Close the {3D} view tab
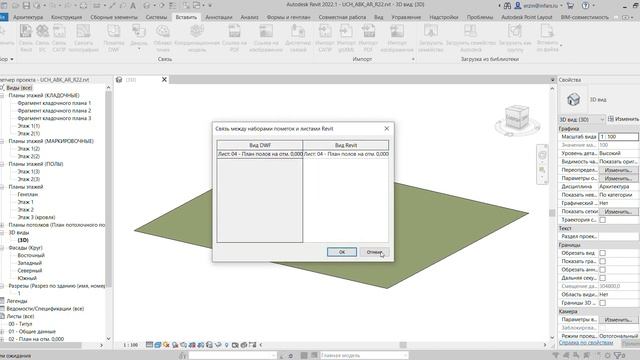 click(164, 80)
